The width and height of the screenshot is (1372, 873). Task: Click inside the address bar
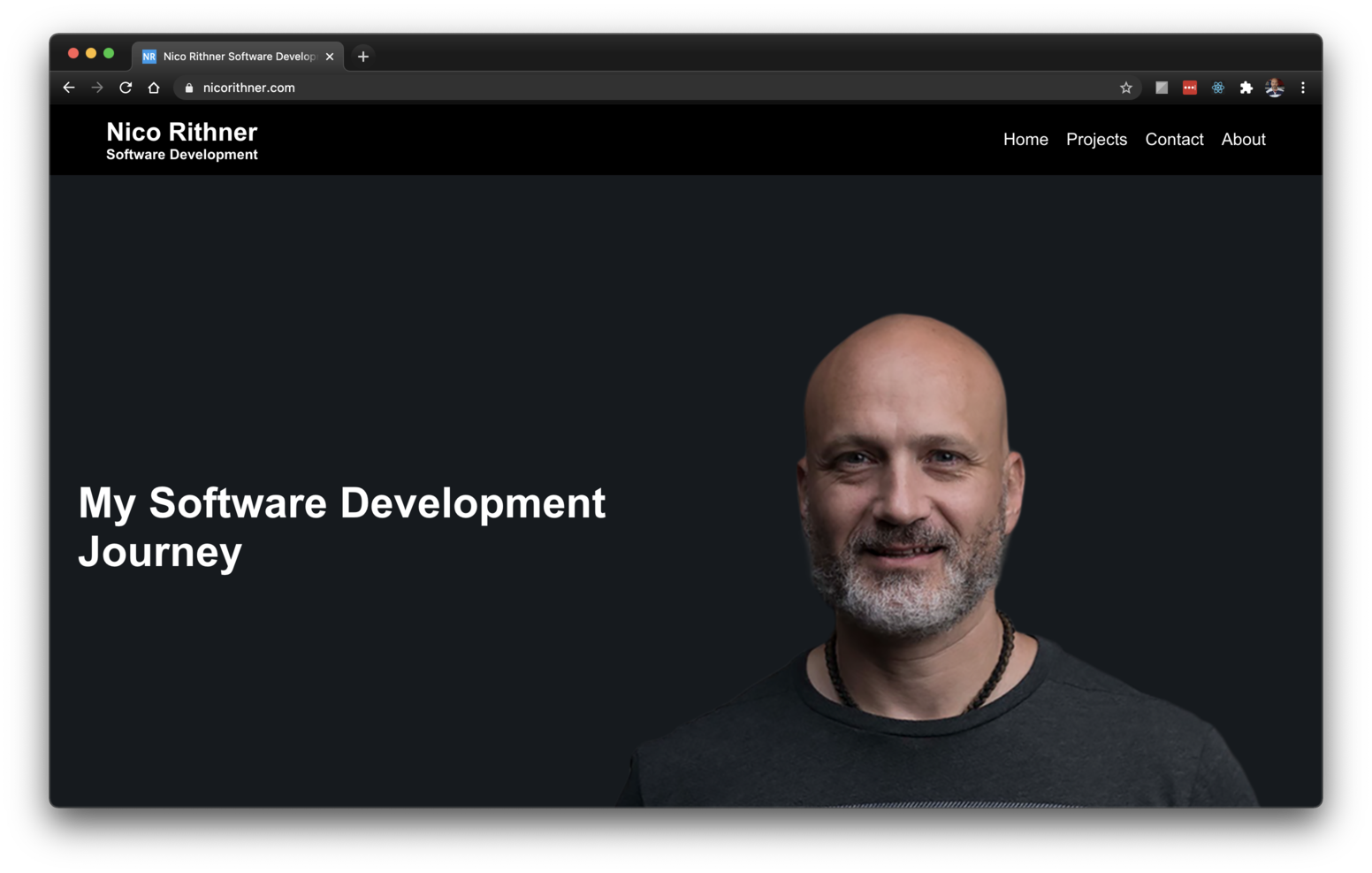click(x=530, y=87)
